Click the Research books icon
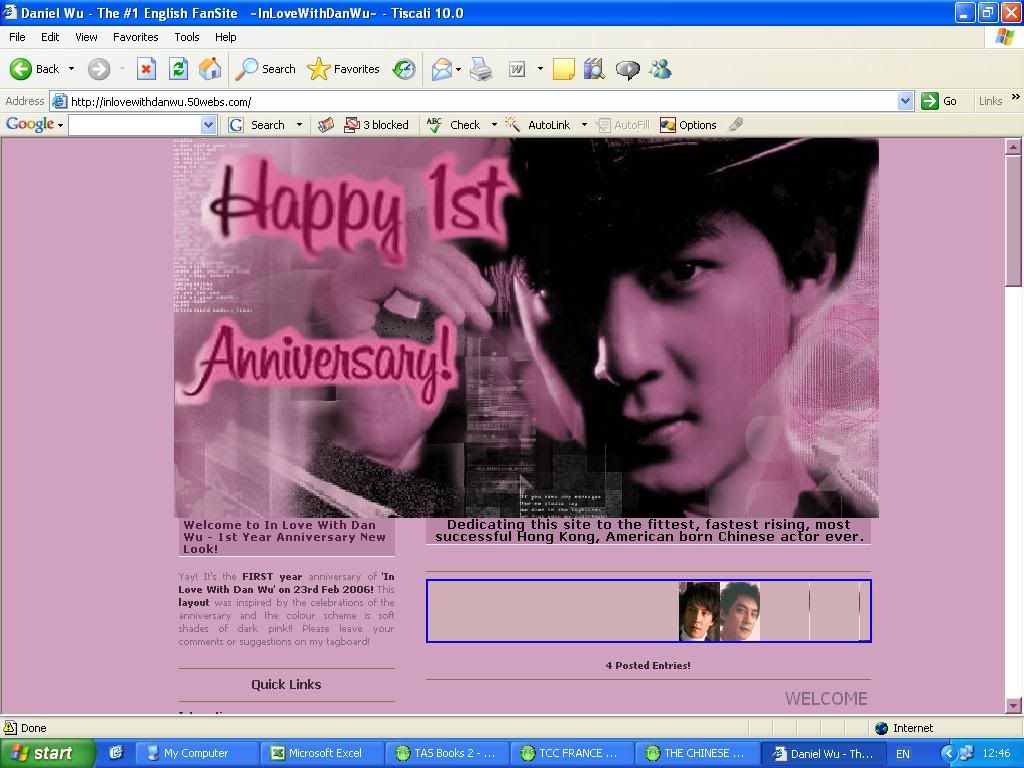This screenshot has width=1024, height=768. tap(594, 69)
